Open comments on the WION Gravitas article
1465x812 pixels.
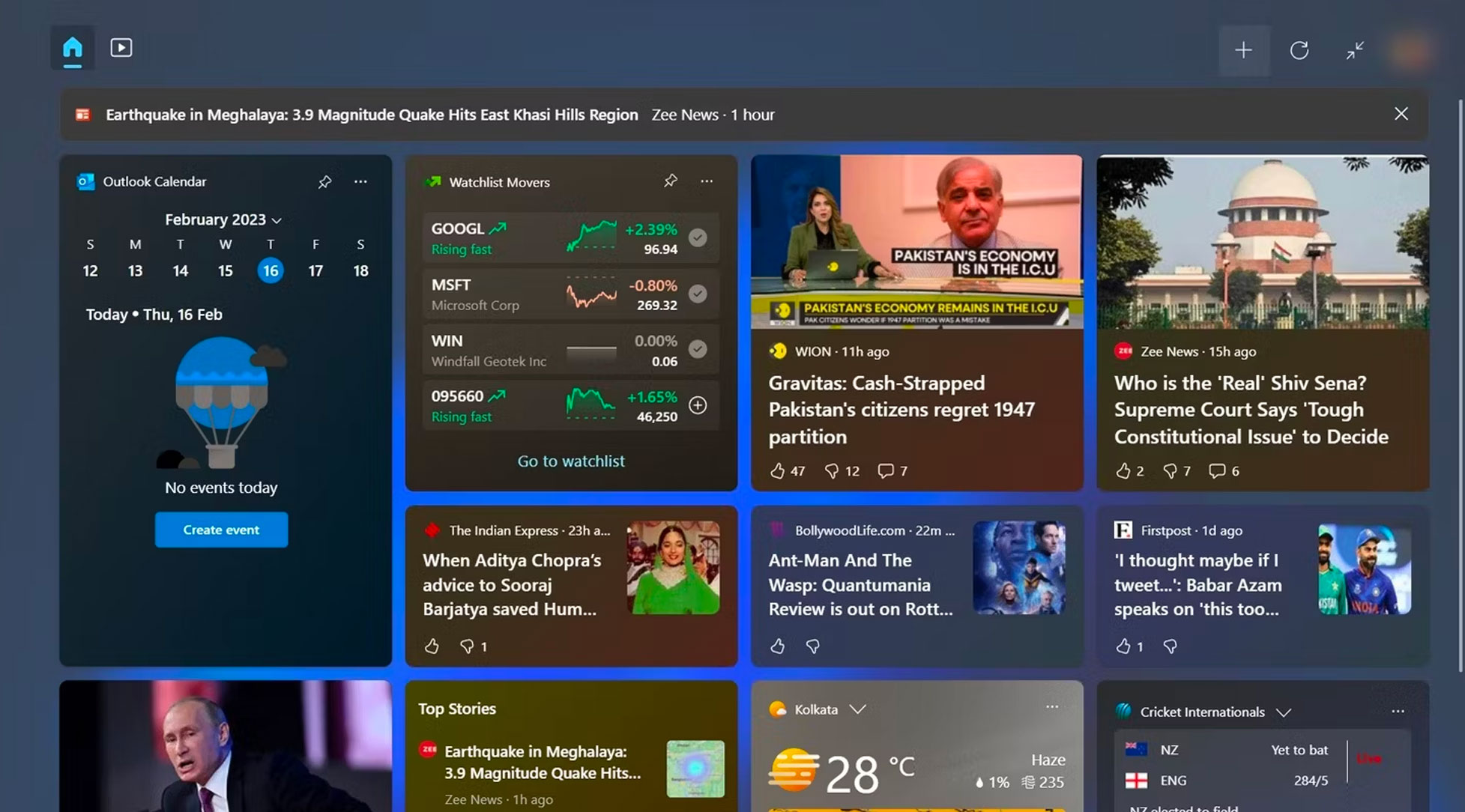tap(886, 471)
